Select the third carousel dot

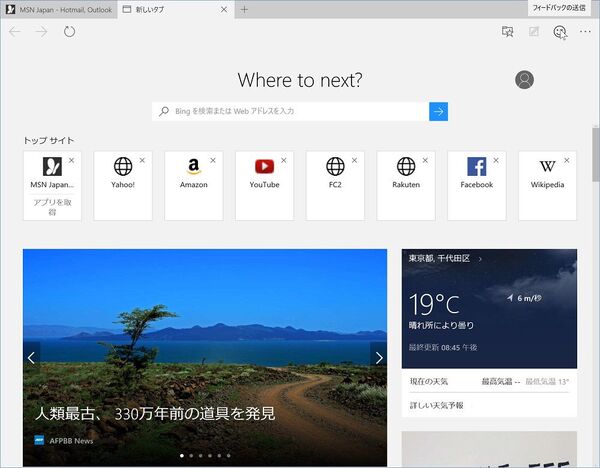click(x=201, y=456)
